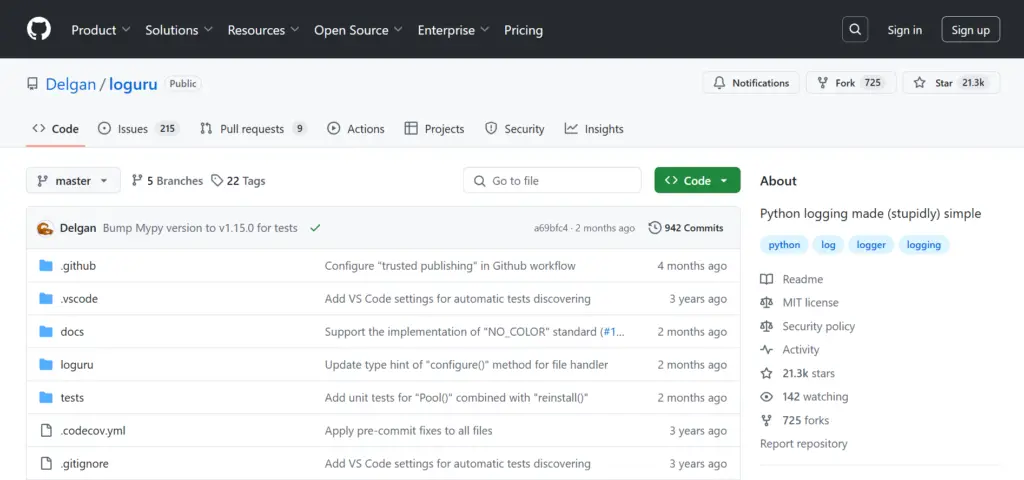
Task: Switch to the Security tab
Action: coord(515,129)
